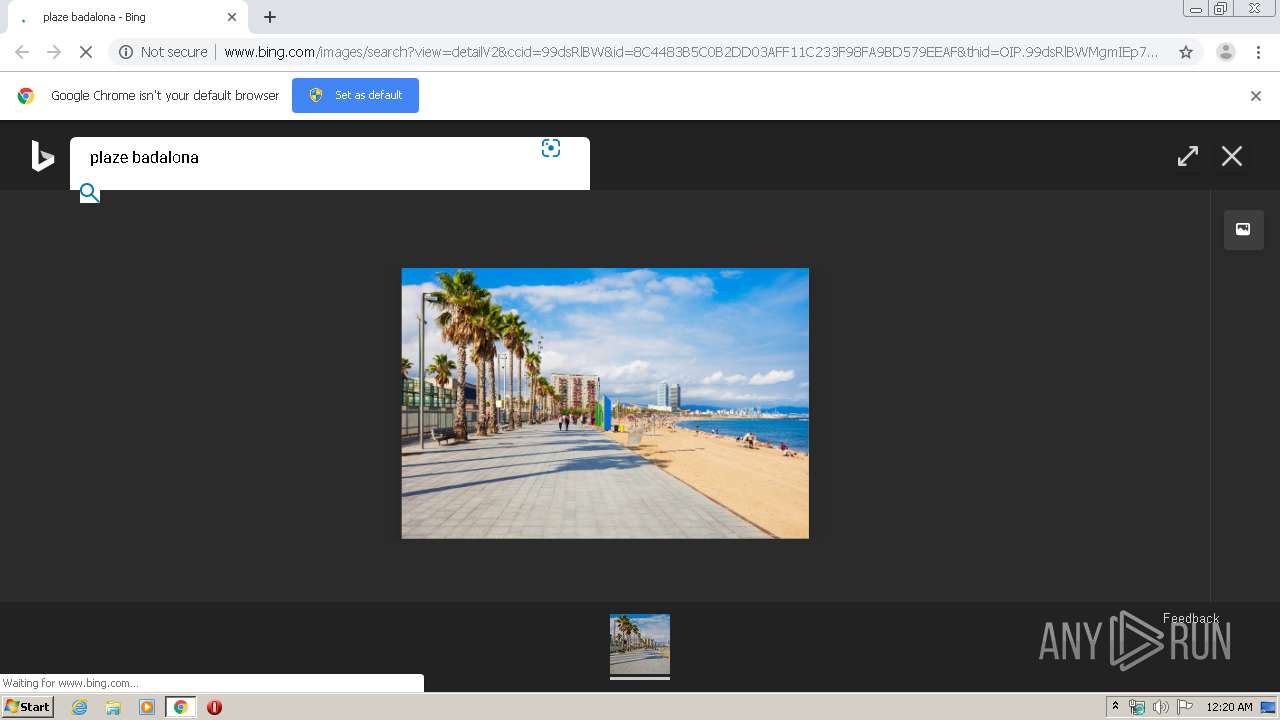
Task: Go forward in browser history
Action: (x=54, y=52)
